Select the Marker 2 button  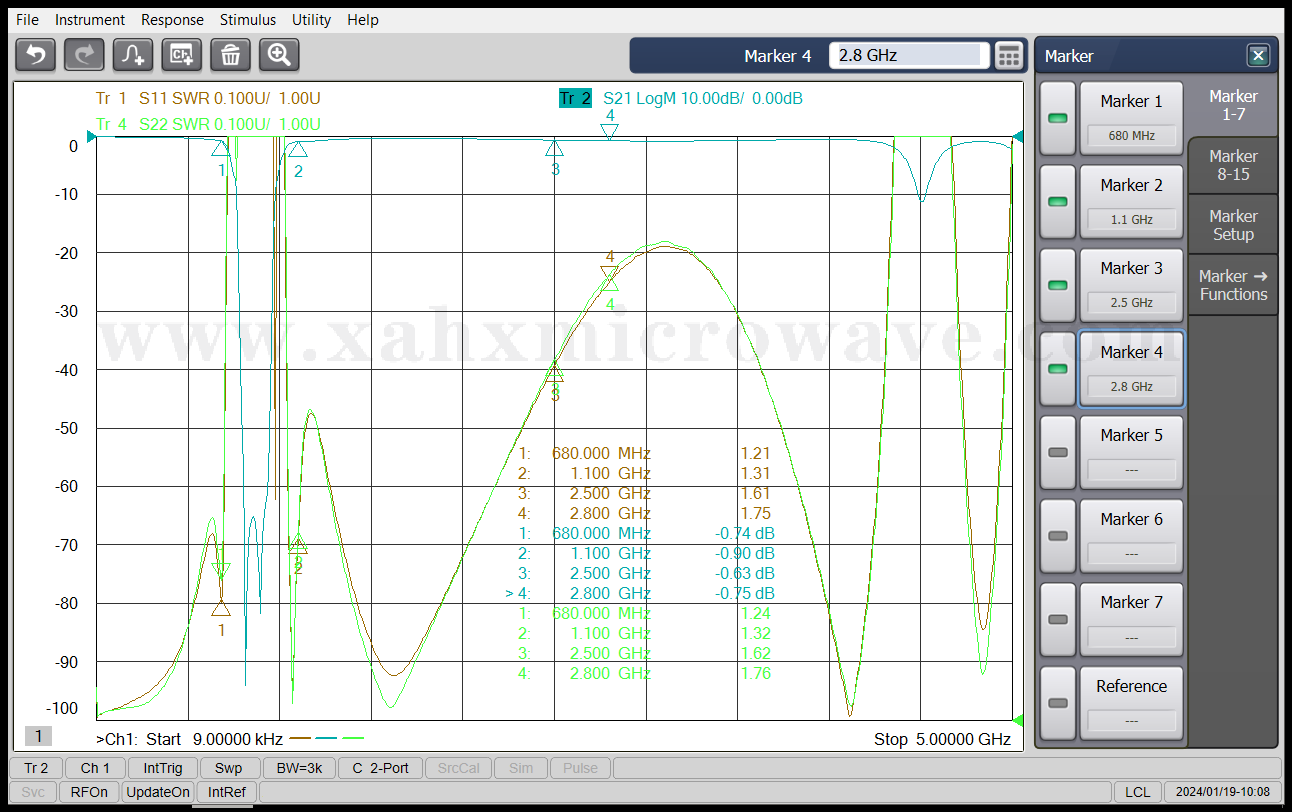(1131, 201)
